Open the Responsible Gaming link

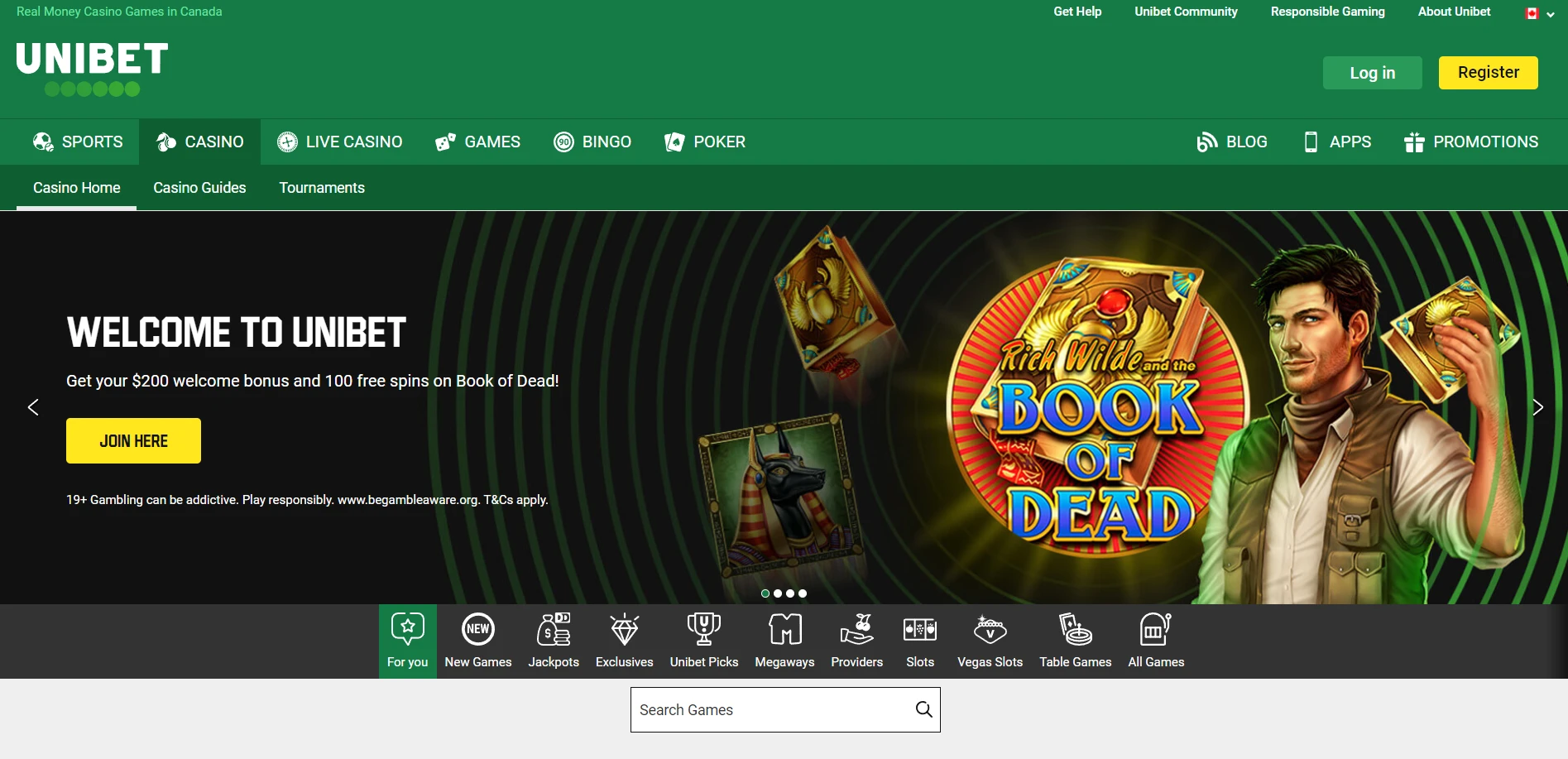[1327, 12]
